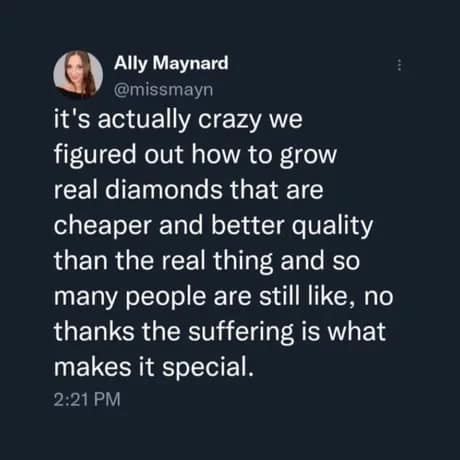Open the three-dot more options menu
This screenshot has height=460, width=460.
point(399,65)
